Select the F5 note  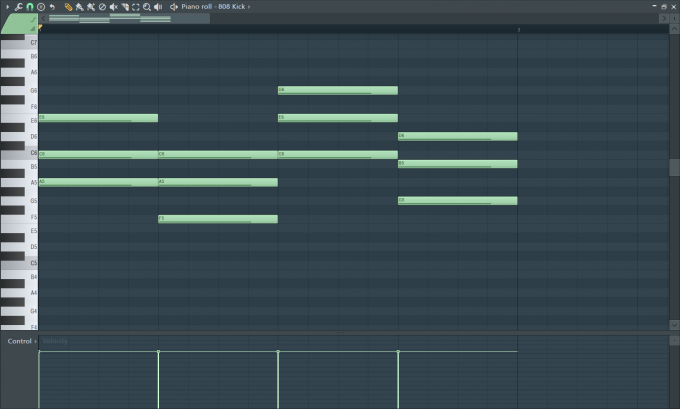click(218, 219)
